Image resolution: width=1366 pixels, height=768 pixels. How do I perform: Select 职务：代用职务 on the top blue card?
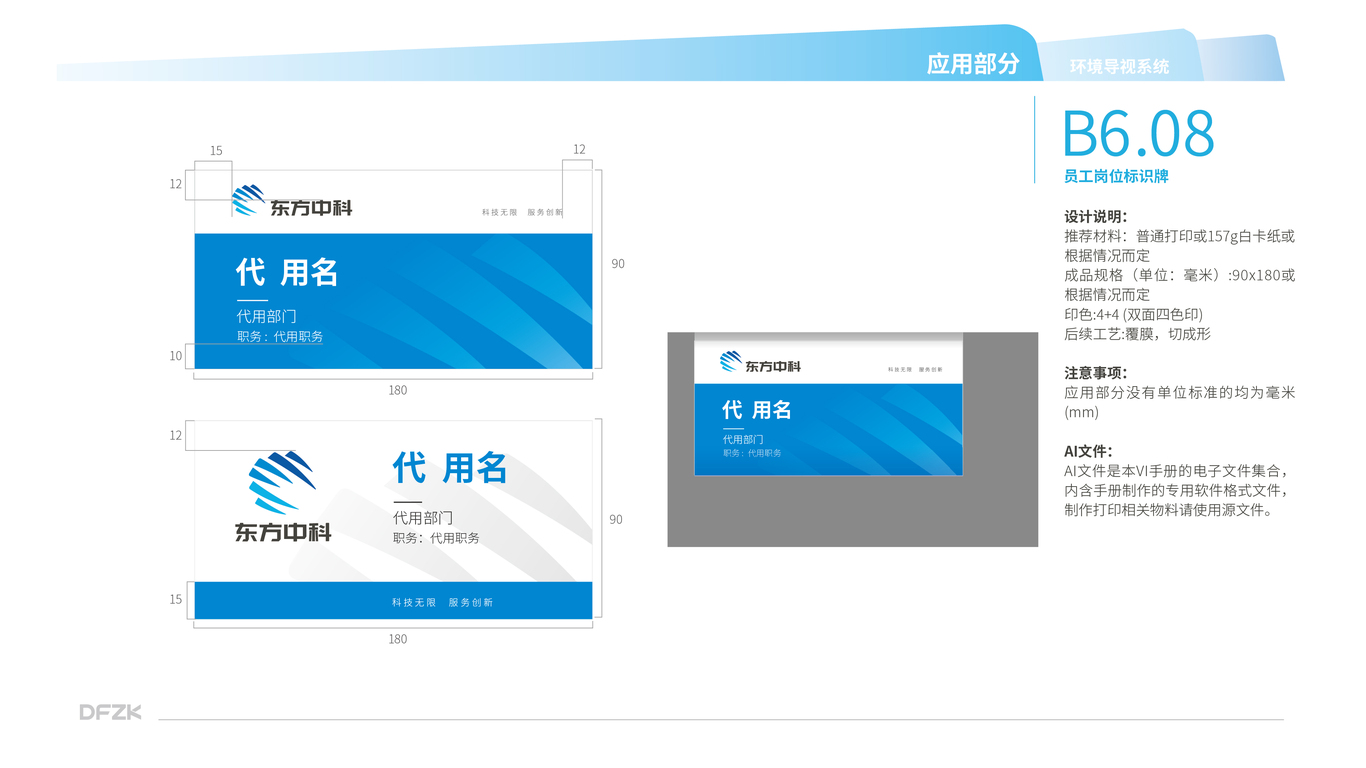click(280, 337)
